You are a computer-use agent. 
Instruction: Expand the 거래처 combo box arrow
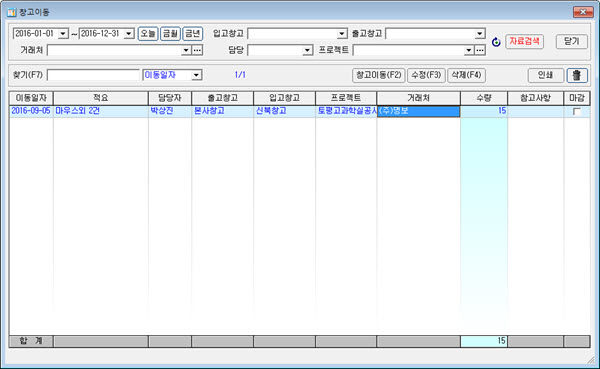(x=186, y=50)
